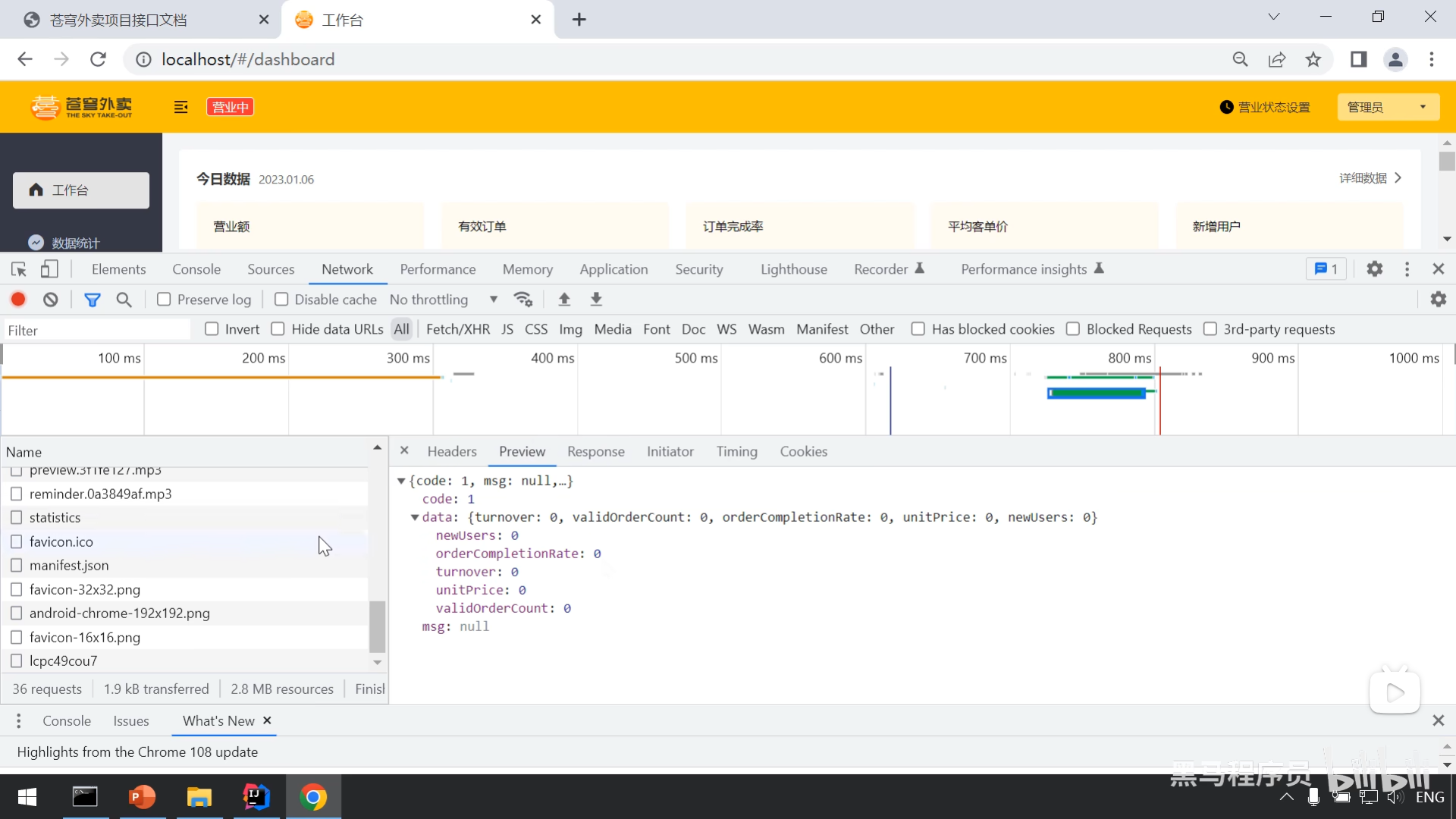Viewport: 1456px width, 819px height.
Task: Click the network Filter input field
Action: point(97,330)
